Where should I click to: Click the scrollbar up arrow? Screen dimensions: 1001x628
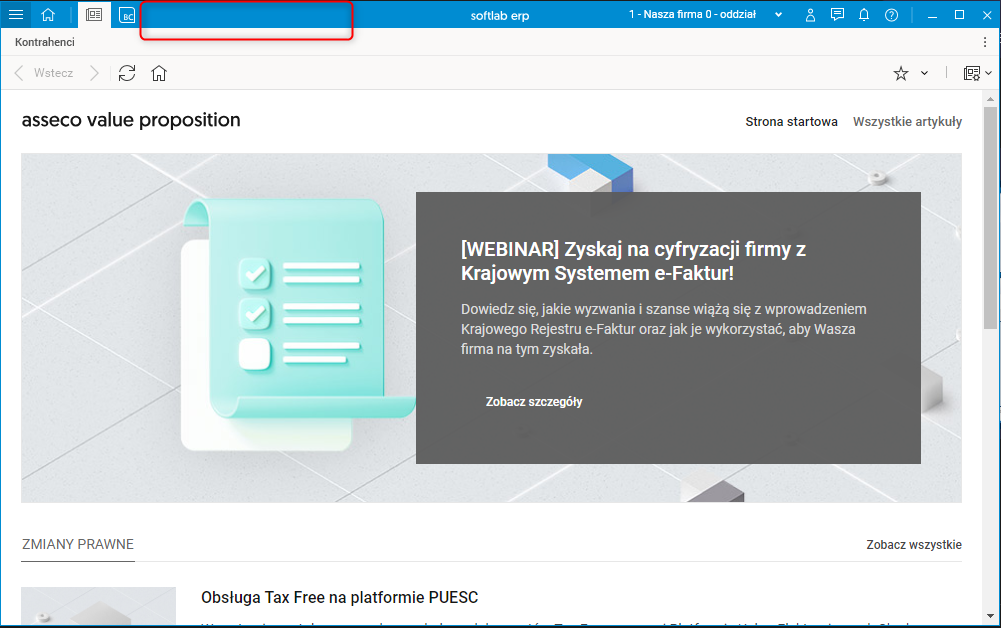(990, 99)
